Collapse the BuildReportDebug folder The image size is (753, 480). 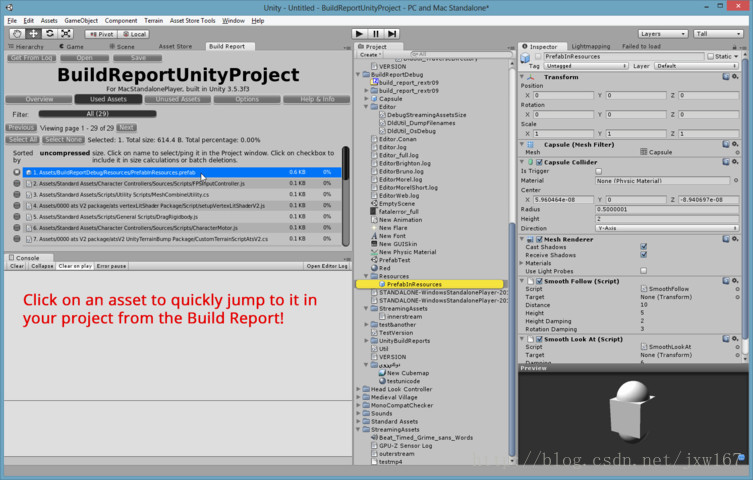[358, 75]
